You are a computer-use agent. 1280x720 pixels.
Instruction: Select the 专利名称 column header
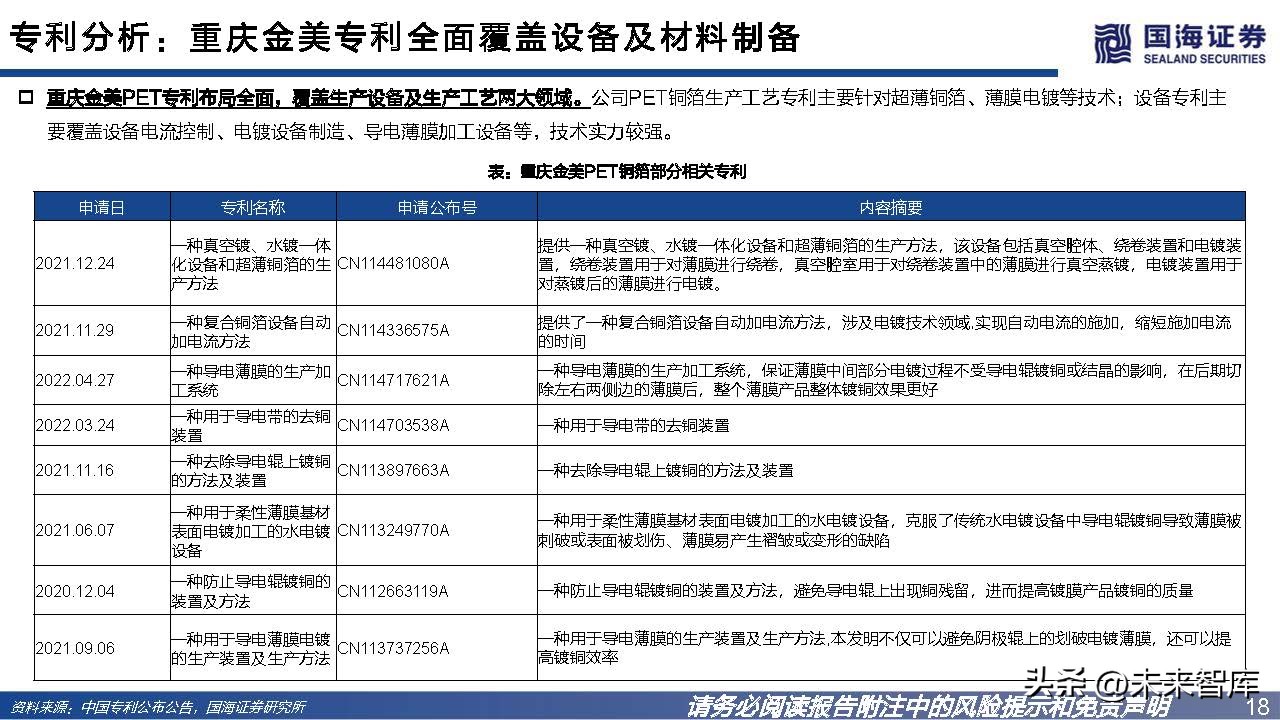point(252,206)
